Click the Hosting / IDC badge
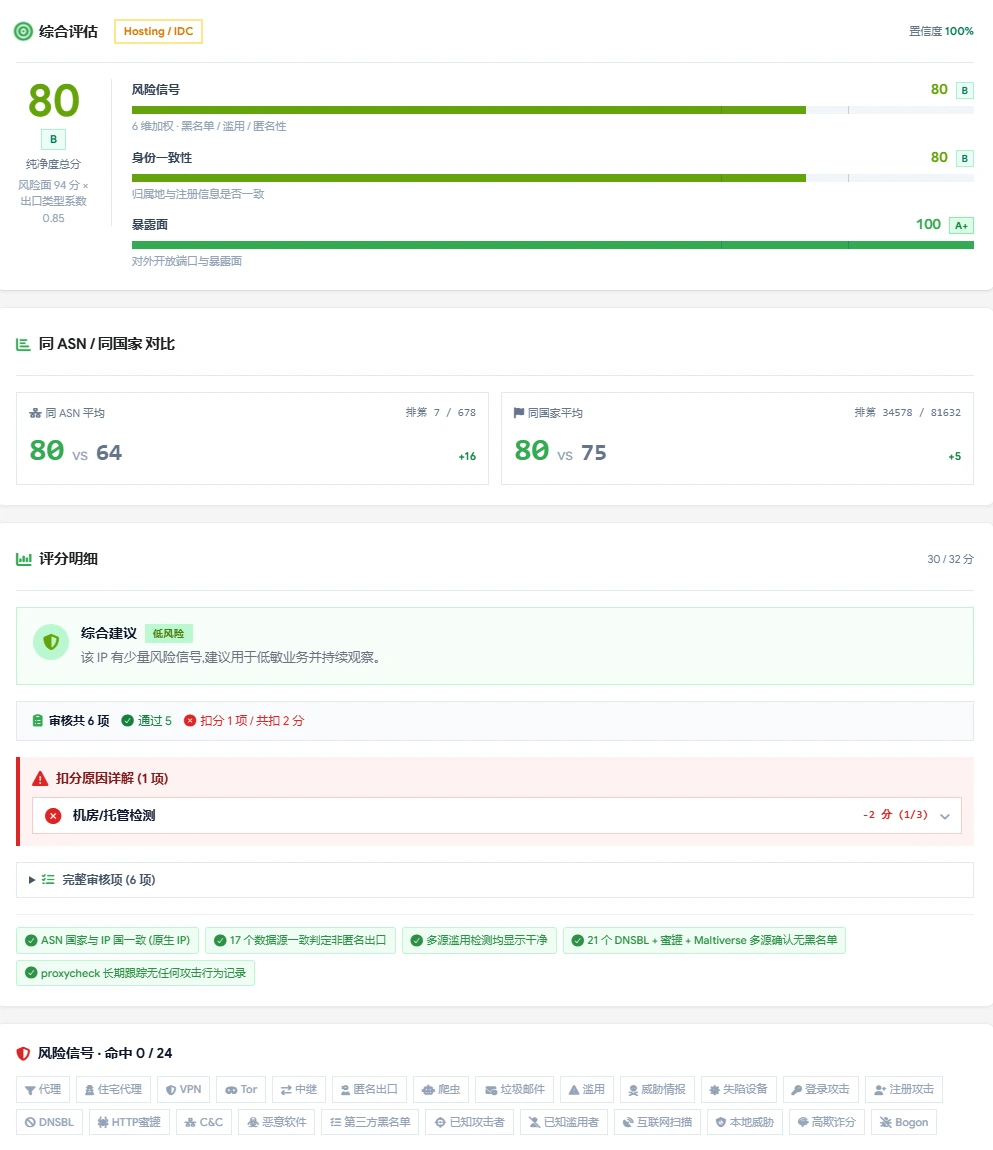 point(158,32)
